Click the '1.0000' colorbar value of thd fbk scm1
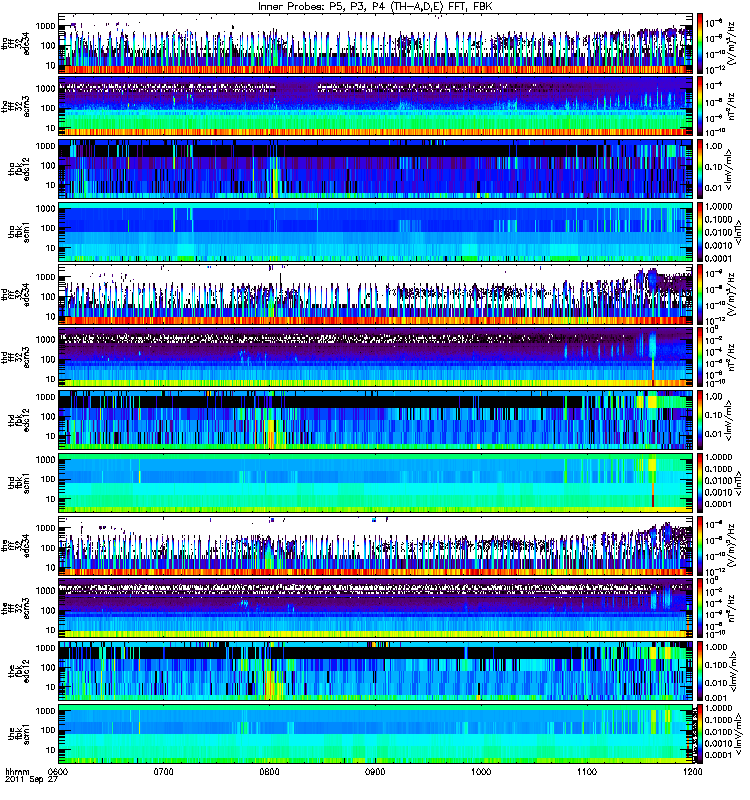The height and width of the screenshot is (800, 750). tap(718, 458)
